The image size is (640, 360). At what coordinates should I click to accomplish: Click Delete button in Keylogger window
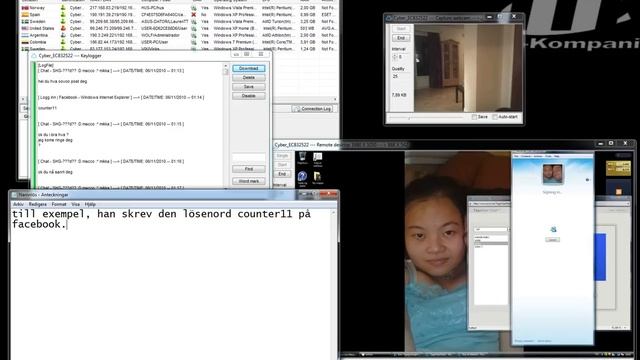pos(249,78)
